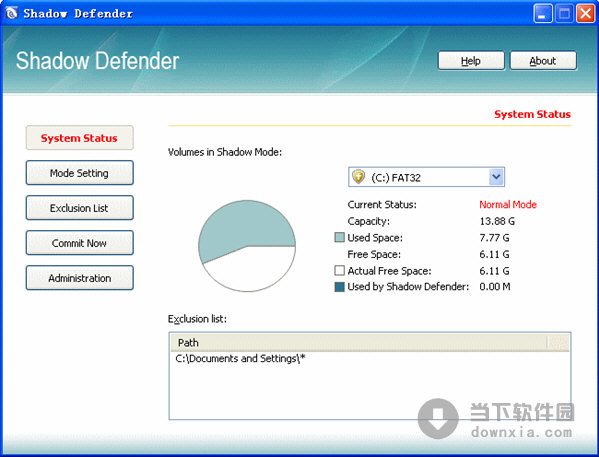Click the 7.77 G used space value

(494, 238)
